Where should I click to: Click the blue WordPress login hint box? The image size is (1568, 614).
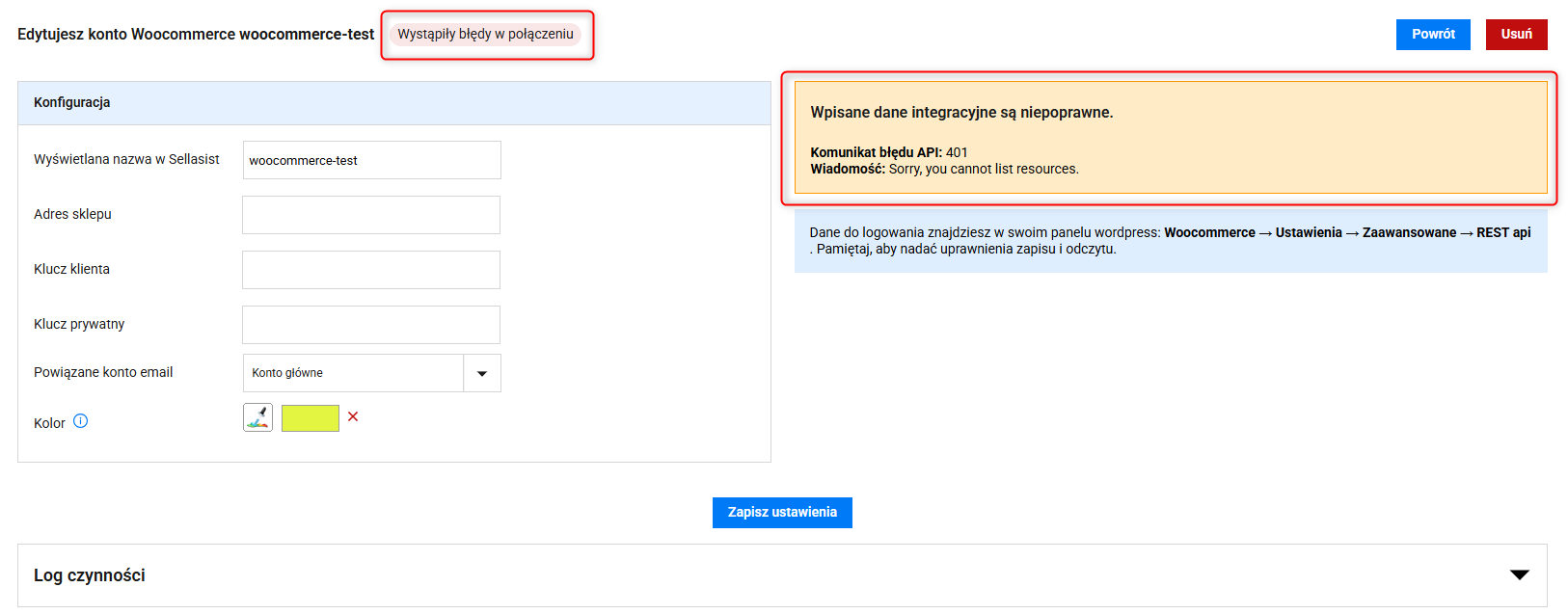click(1170, 241)
